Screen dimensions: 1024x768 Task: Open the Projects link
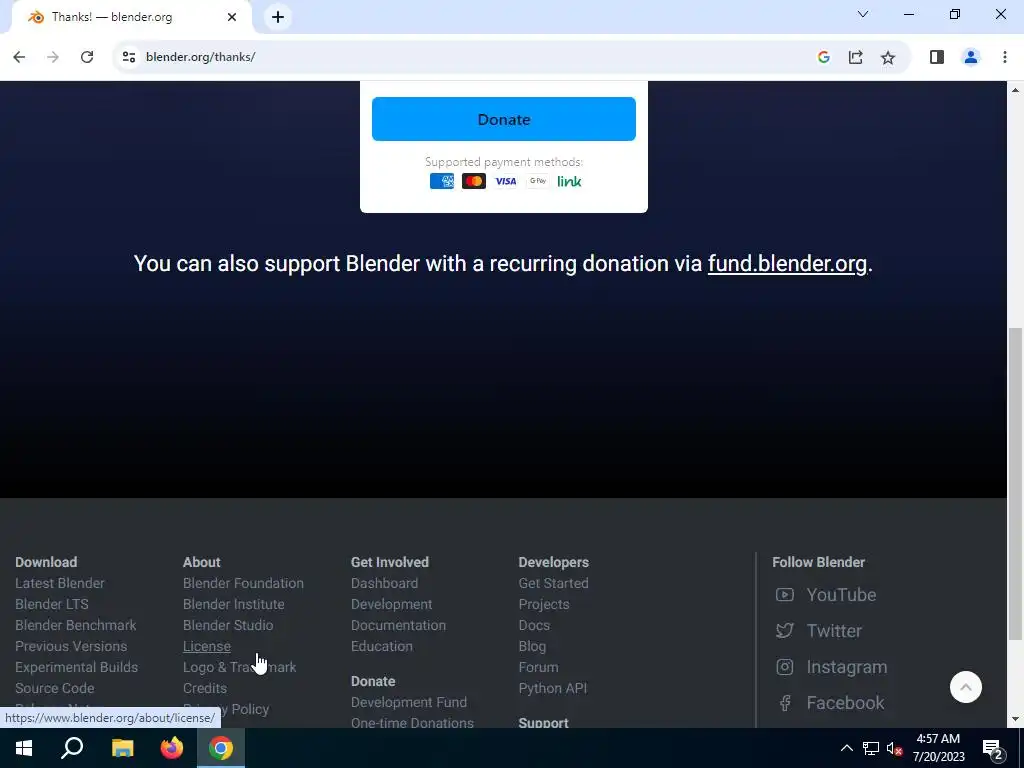tap(544, 604)
